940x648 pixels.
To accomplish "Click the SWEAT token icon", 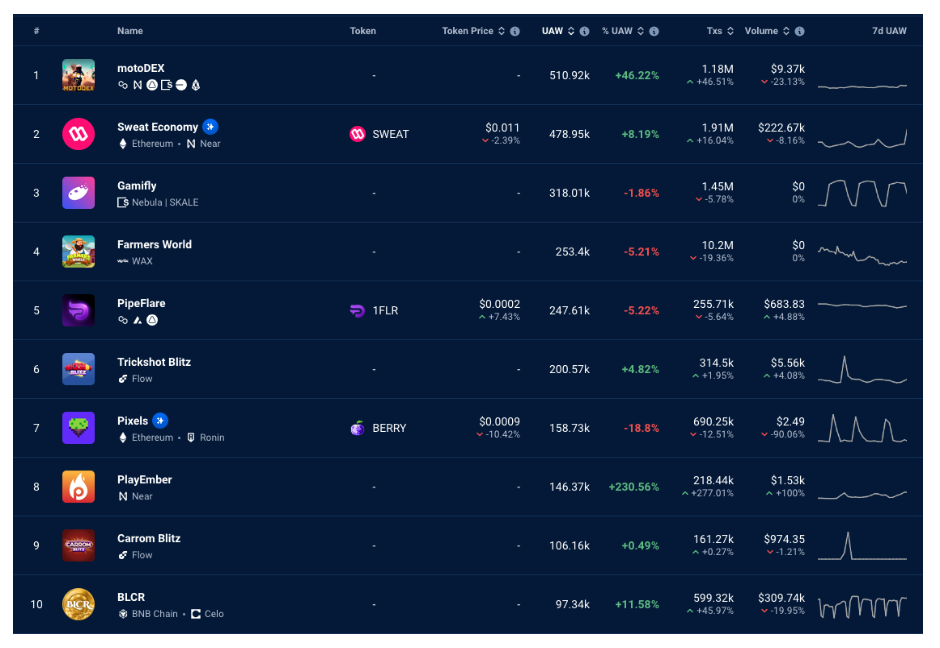I will [357, 134].
